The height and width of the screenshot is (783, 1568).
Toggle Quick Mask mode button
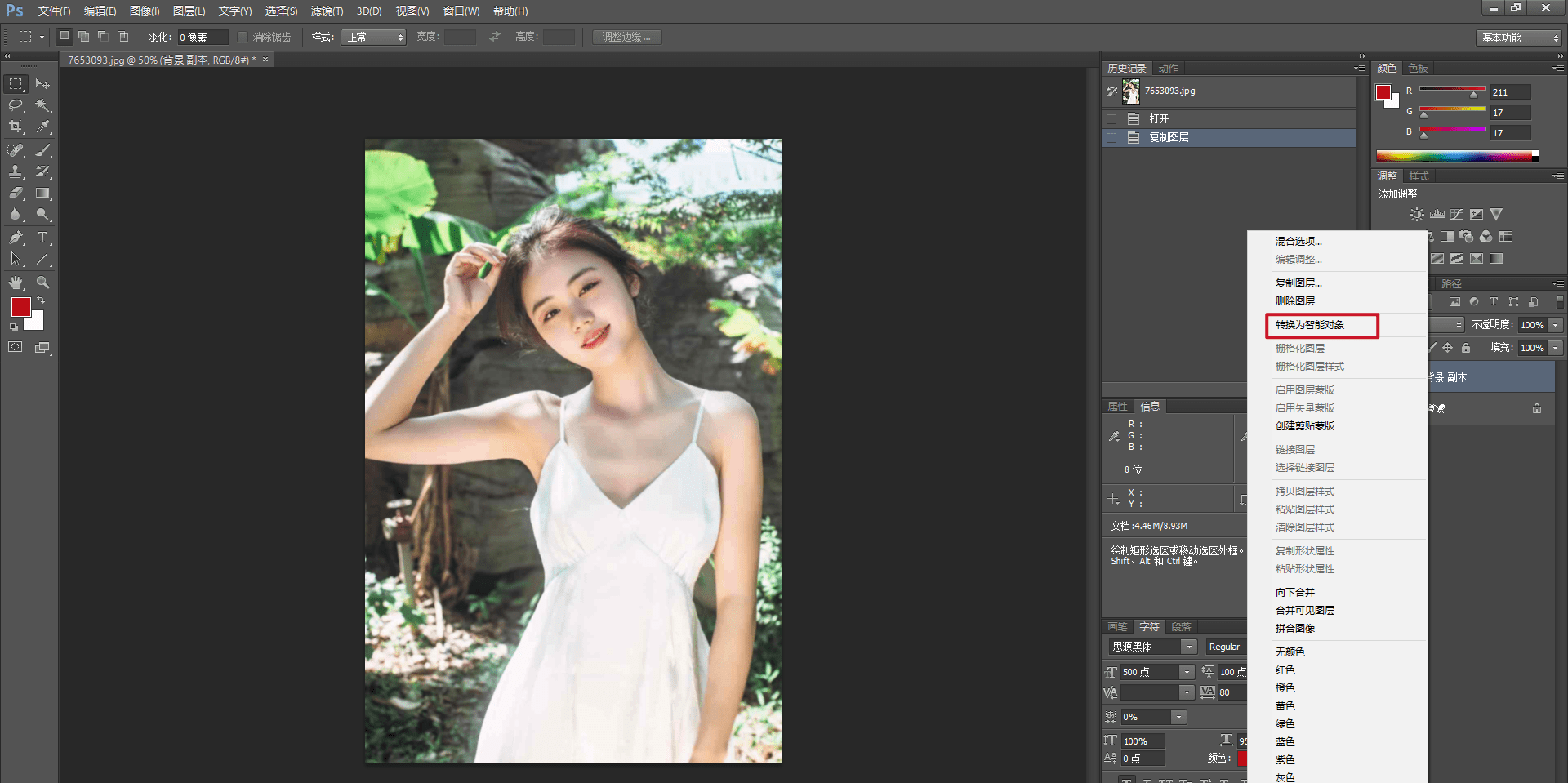(16, 347)
